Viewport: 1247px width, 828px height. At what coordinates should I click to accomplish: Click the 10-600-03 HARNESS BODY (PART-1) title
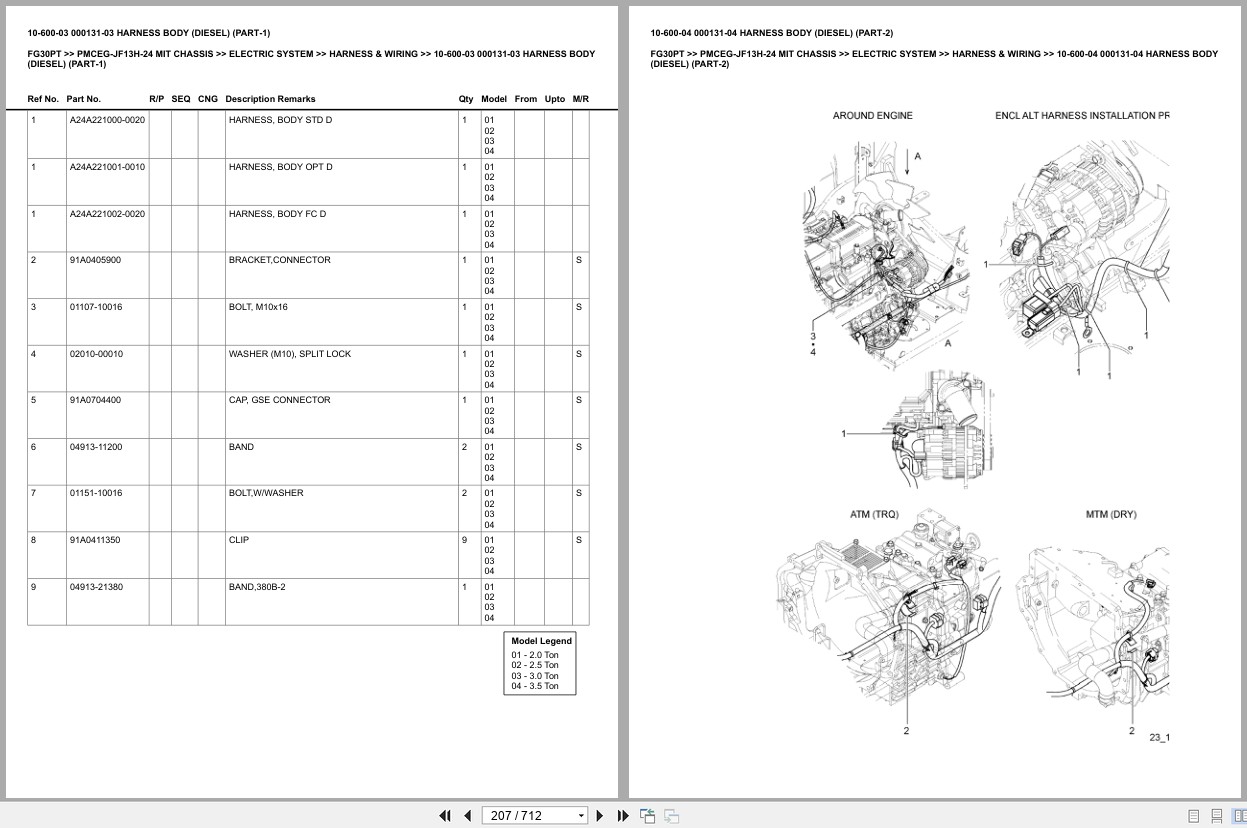(149, 33)
